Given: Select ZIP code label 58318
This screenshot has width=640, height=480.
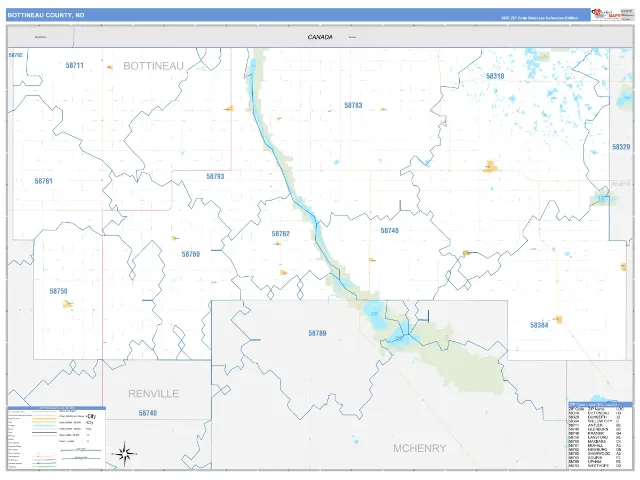Looking at the screenshot, I should (495, 76).
